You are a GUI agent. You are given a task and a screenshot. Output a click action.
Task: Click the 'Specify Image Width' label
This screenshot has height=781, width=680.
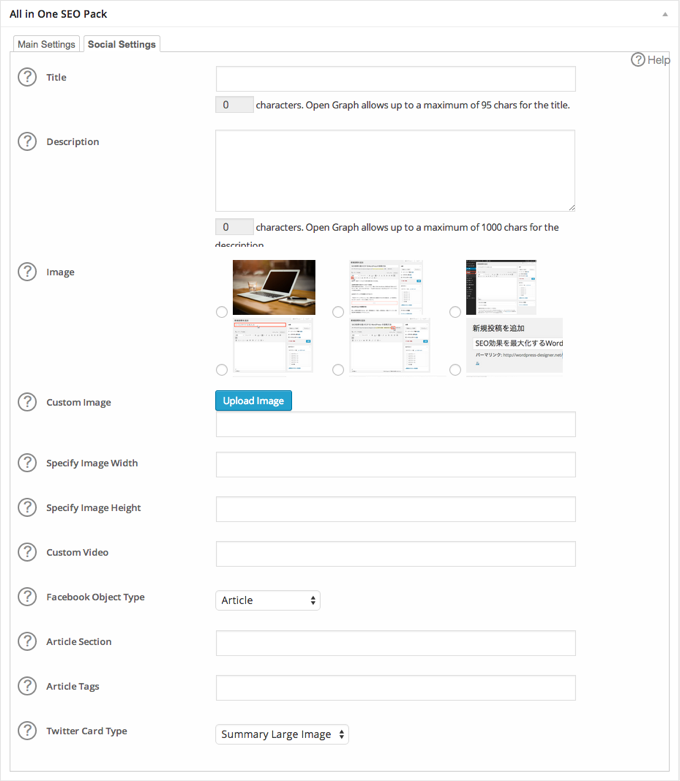92,463
